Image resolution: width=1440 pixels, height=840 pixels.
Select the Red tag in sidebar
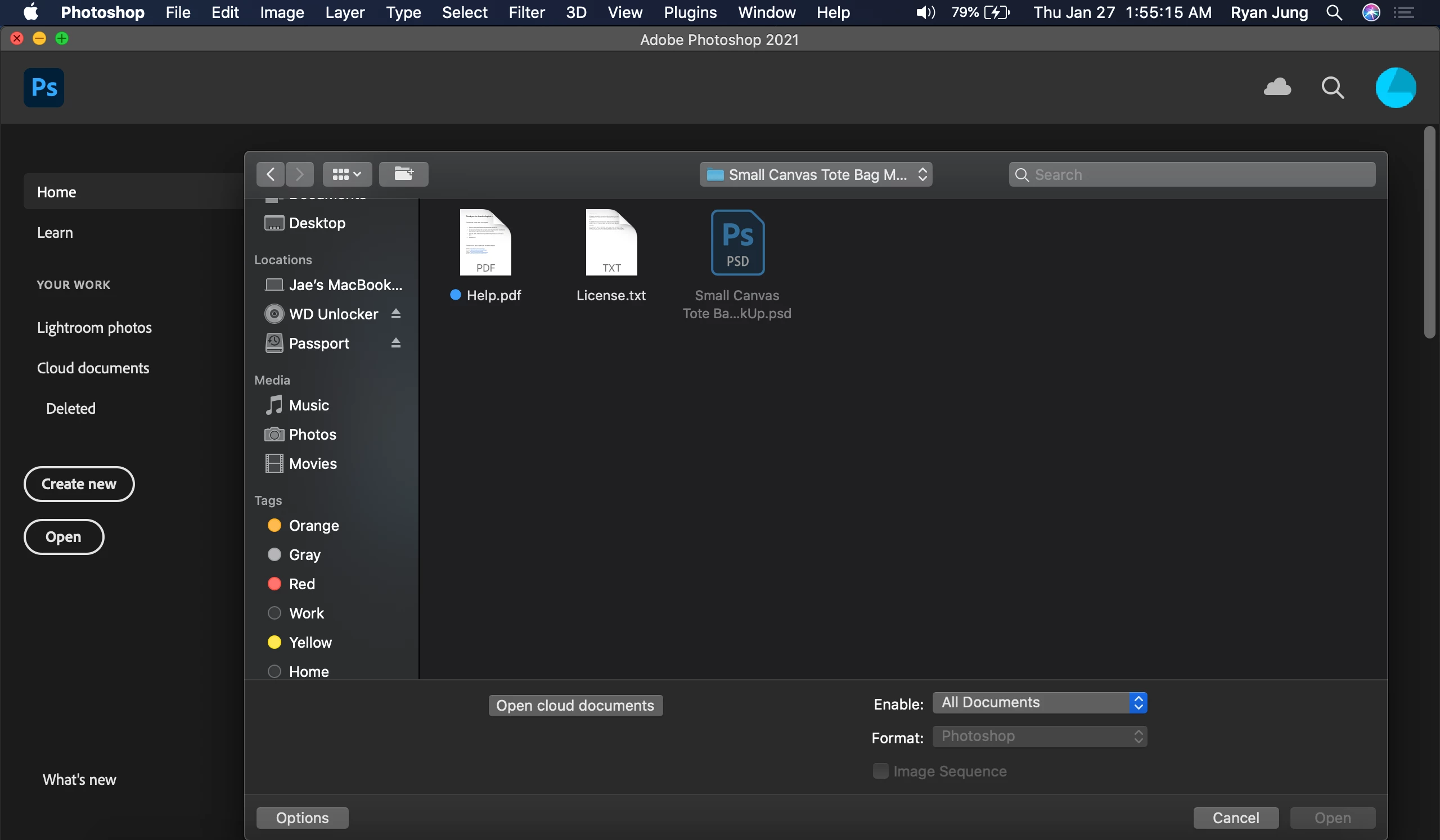click(301, 584)
